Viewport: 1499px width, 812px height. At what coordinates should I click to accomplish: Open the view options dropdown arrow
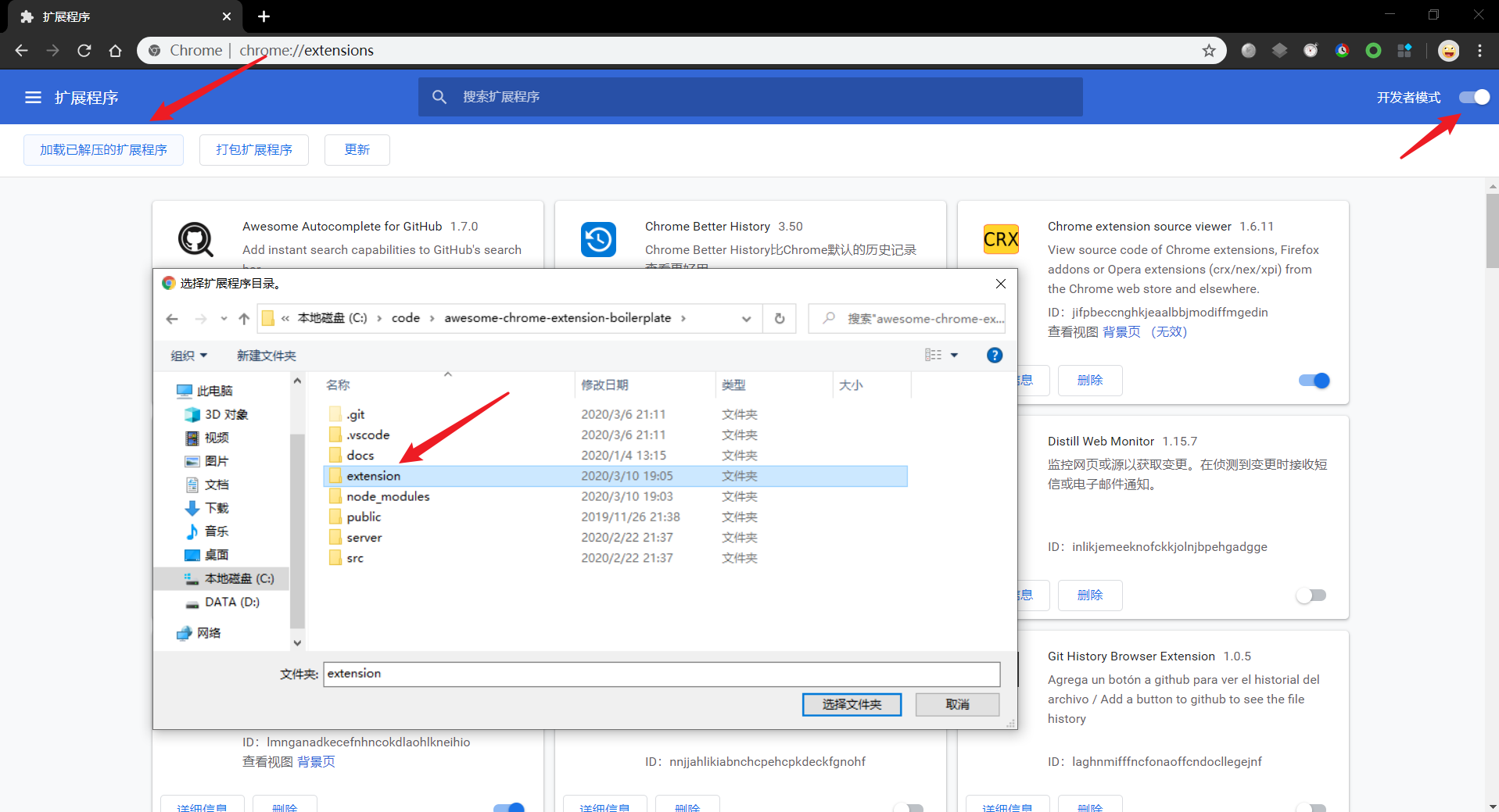954,355
